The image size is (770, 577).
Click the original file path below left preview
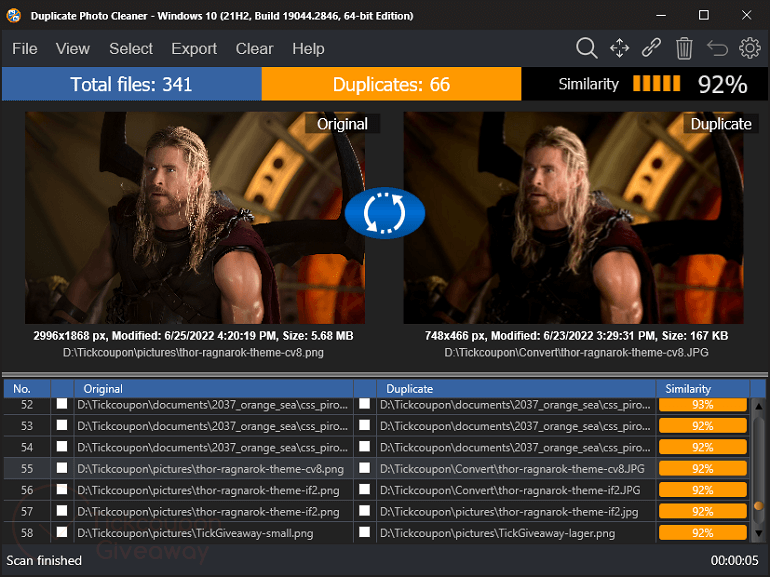click(x=193, y=353)
